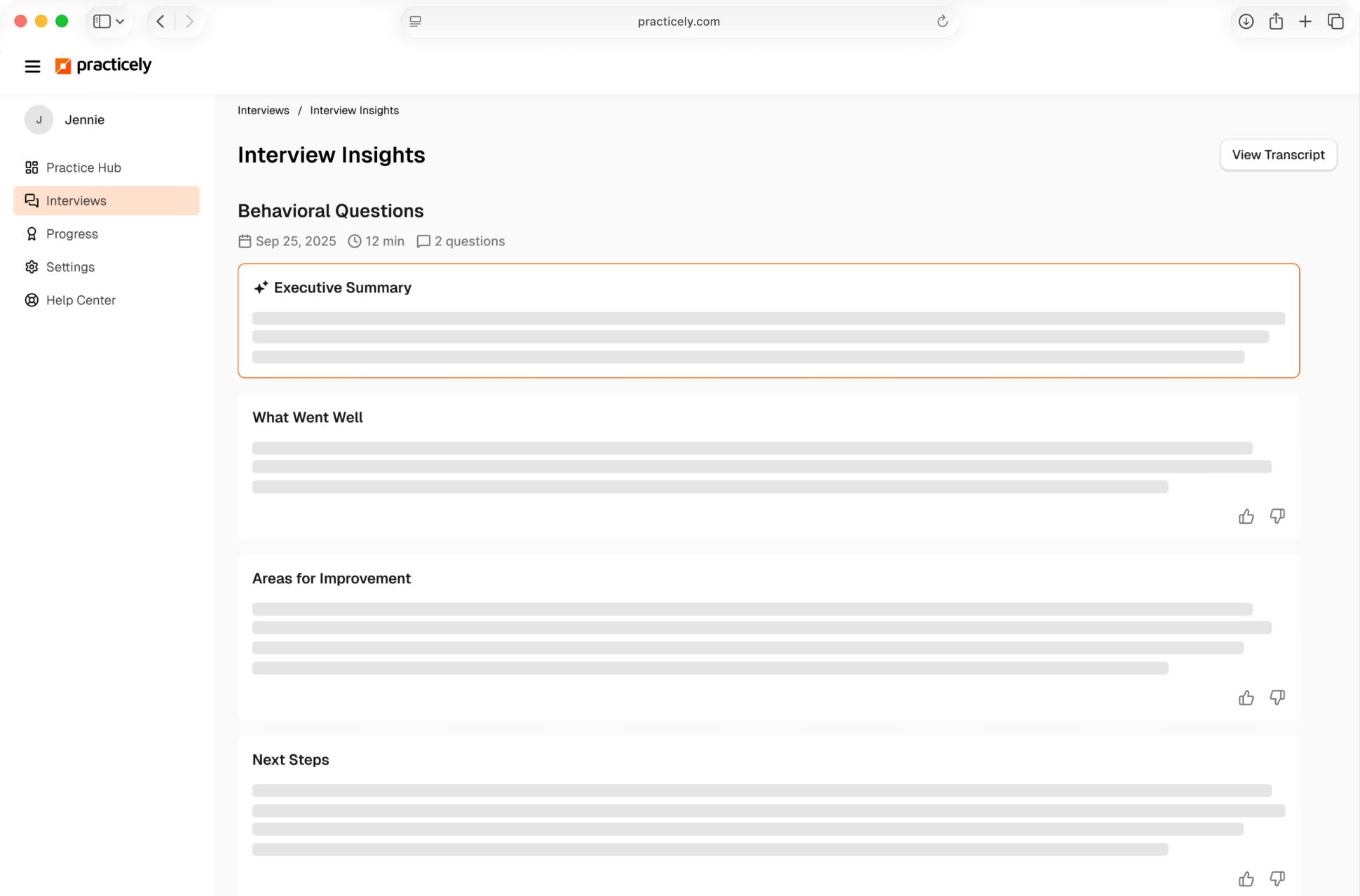Thumbs up the What Went Well section
Image resolution: width=1360 pixels, height=896 pixels.
coord(1246,517)
